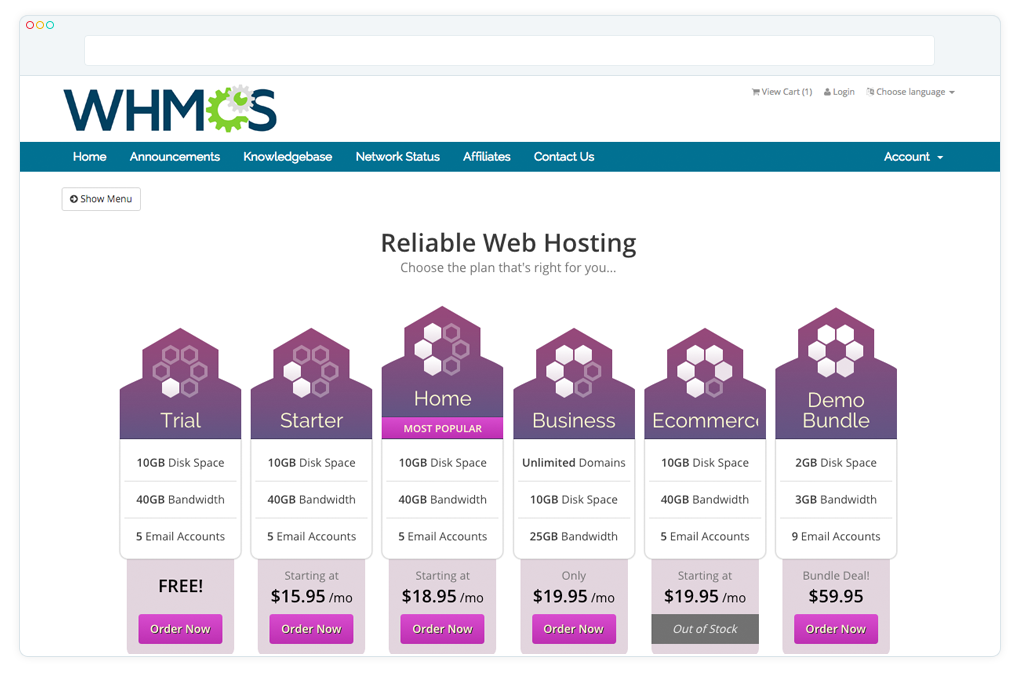Click the Show Menu button
1020x676 pixels.
pos(101,199)
